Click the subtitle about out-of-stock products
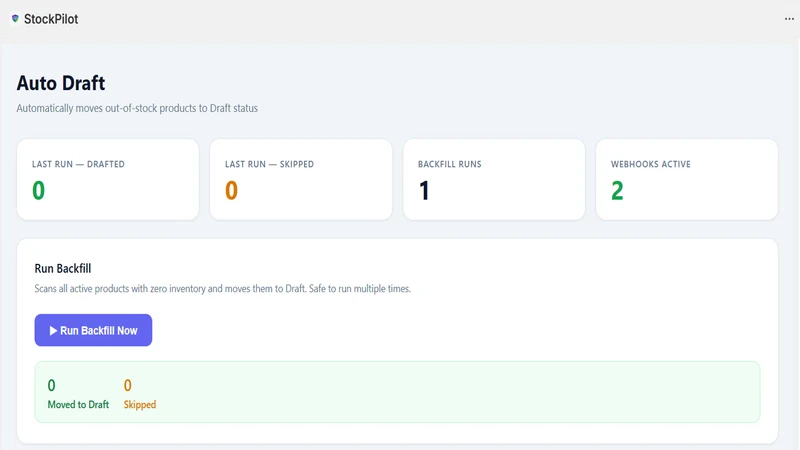This screenshot has width=800, height=450. point(137,108)
